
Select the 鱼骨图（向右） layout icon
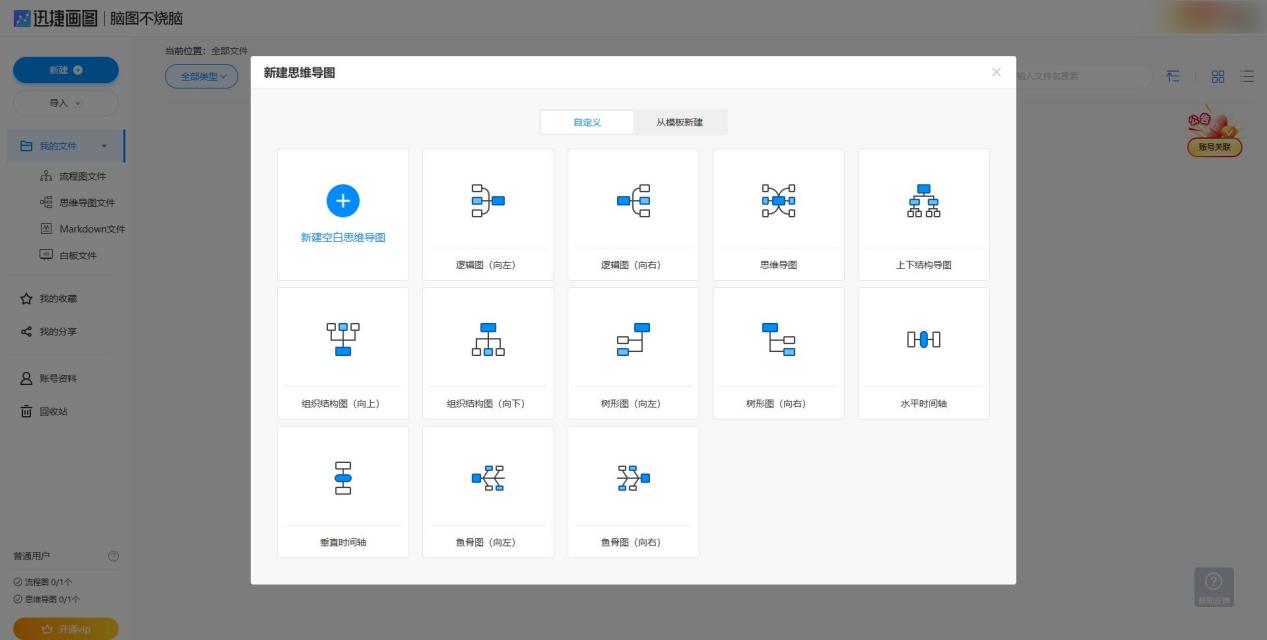pyautogui.click(x=633, y=478)
